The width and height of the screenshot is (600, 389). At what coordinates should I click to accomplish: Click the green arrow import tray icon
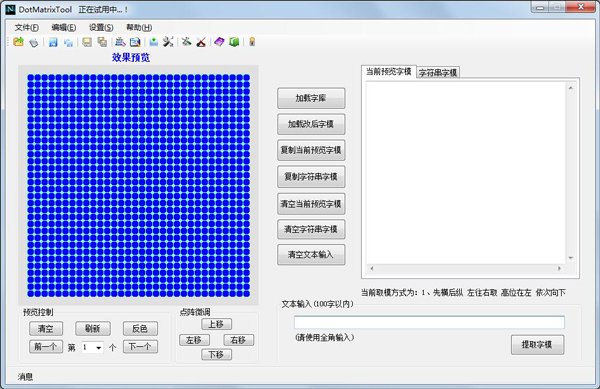(153, 42)
